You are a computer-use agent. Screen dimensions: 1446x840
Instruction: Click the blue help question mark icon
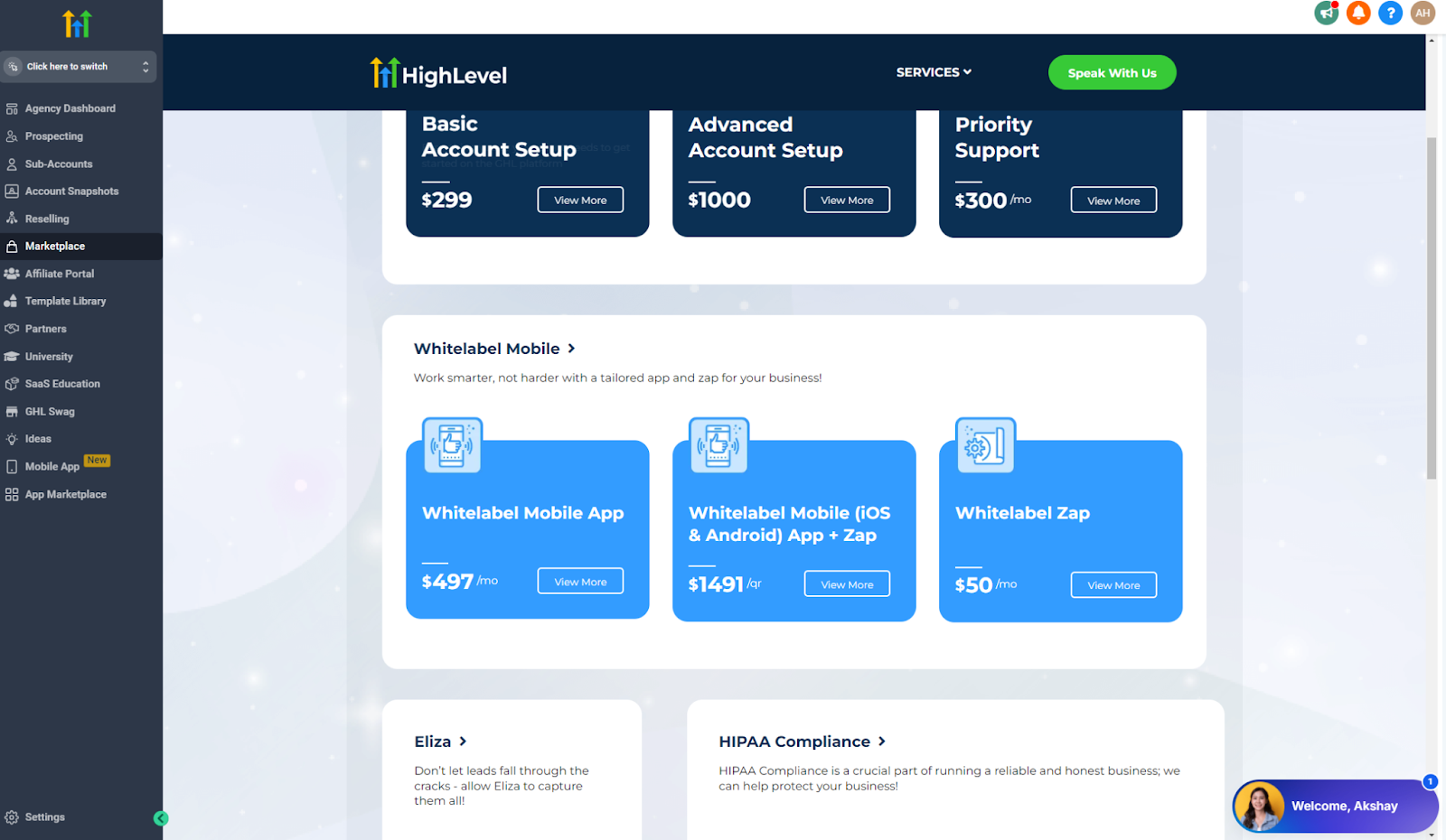(x=1391, y=13)
